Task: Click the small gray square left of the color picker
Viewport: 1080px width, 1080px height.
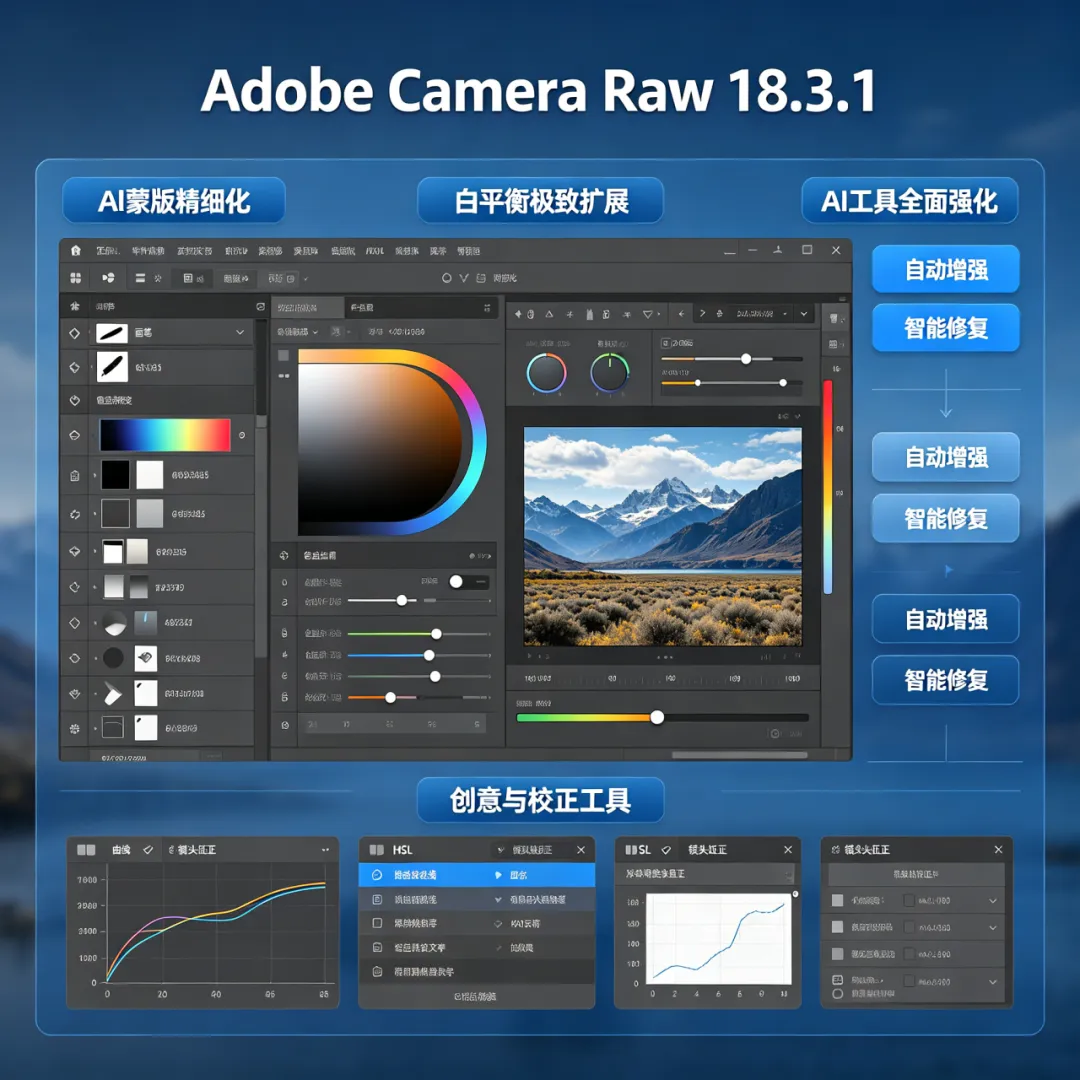Action: 283,355
